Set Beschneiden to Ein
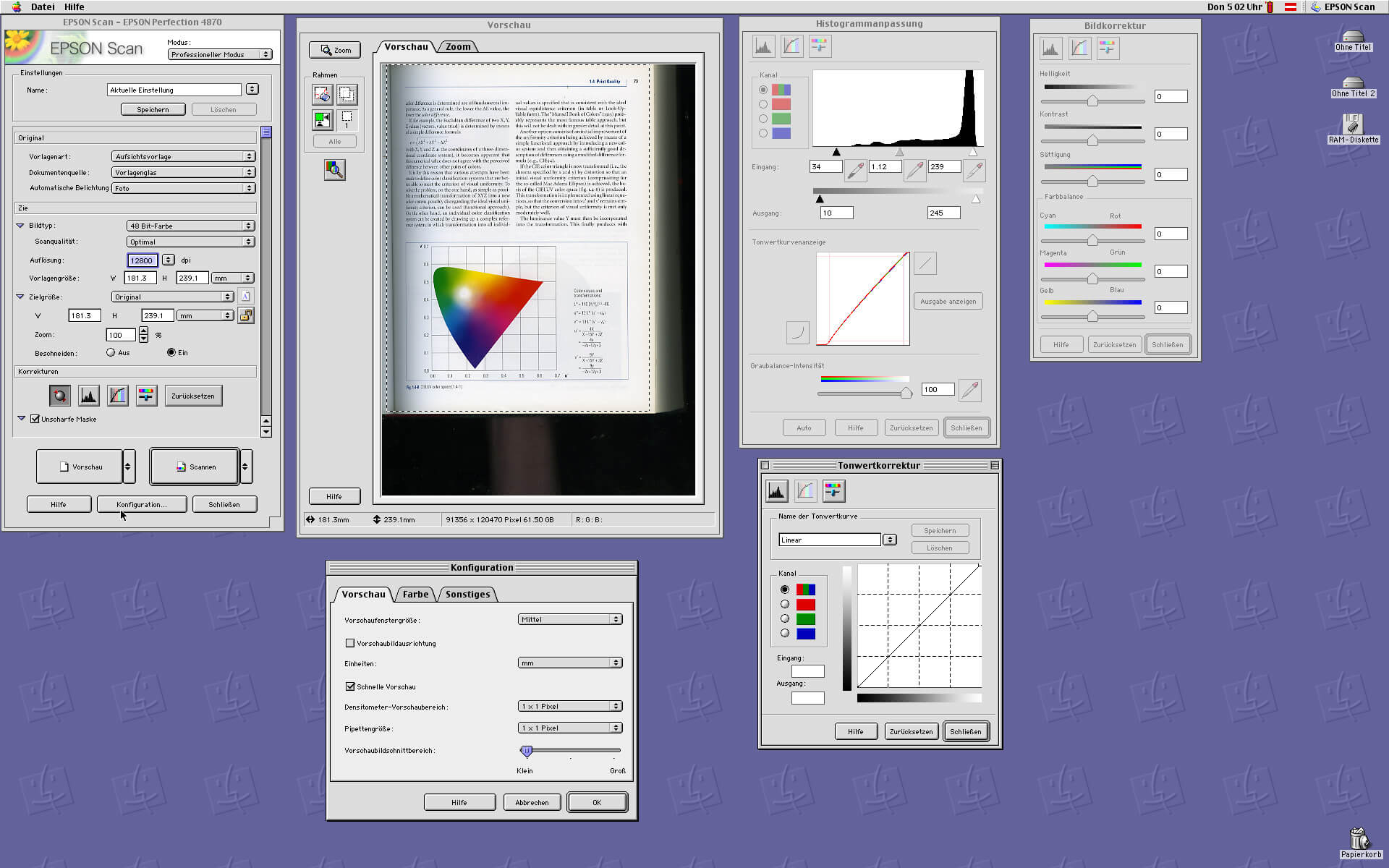Viewport: 1389px width, 868px height. 171,352
